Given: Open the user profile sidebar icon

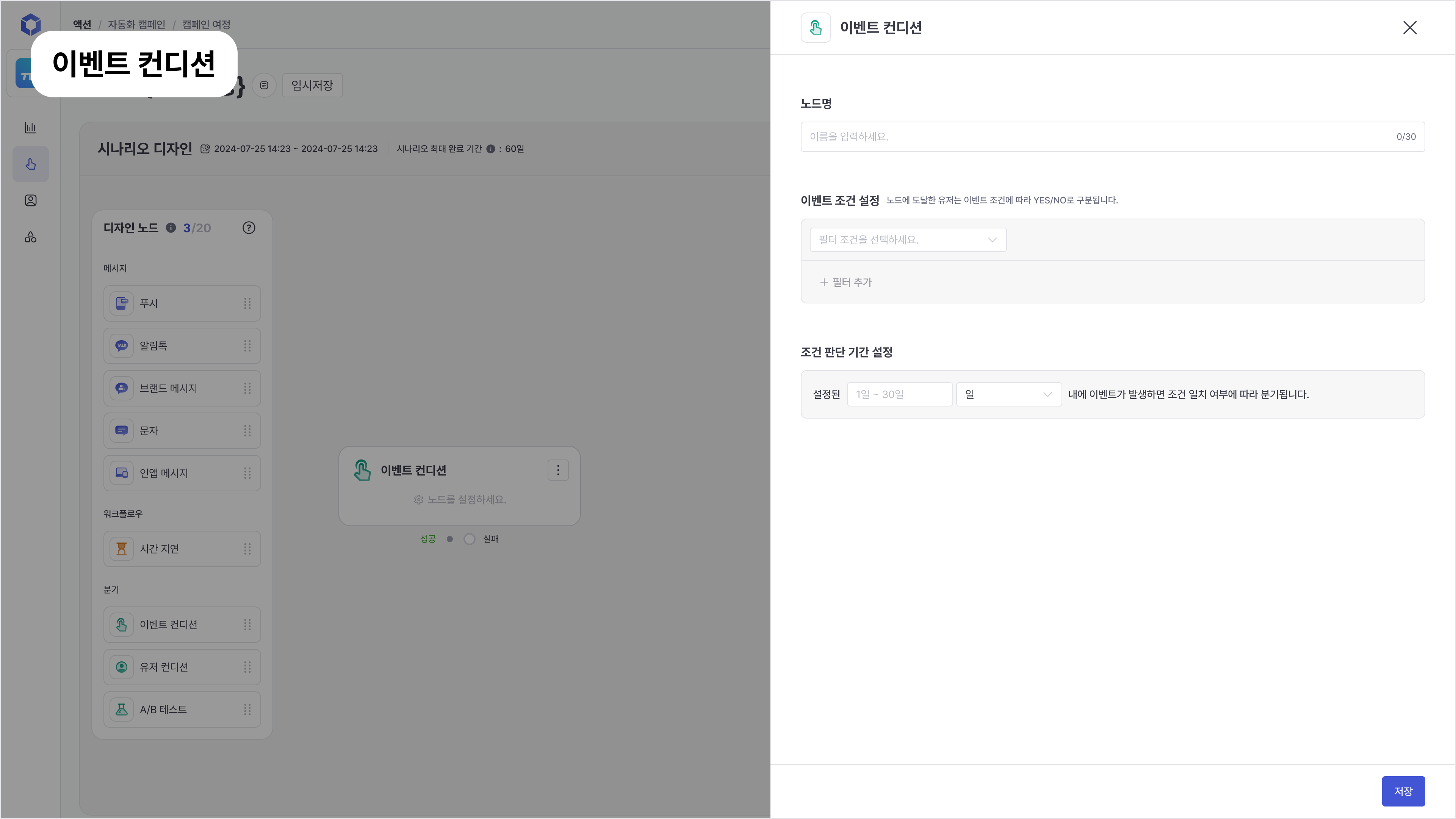Looking at the screenshot, I should pyautogui.click(x=31, y=200).
